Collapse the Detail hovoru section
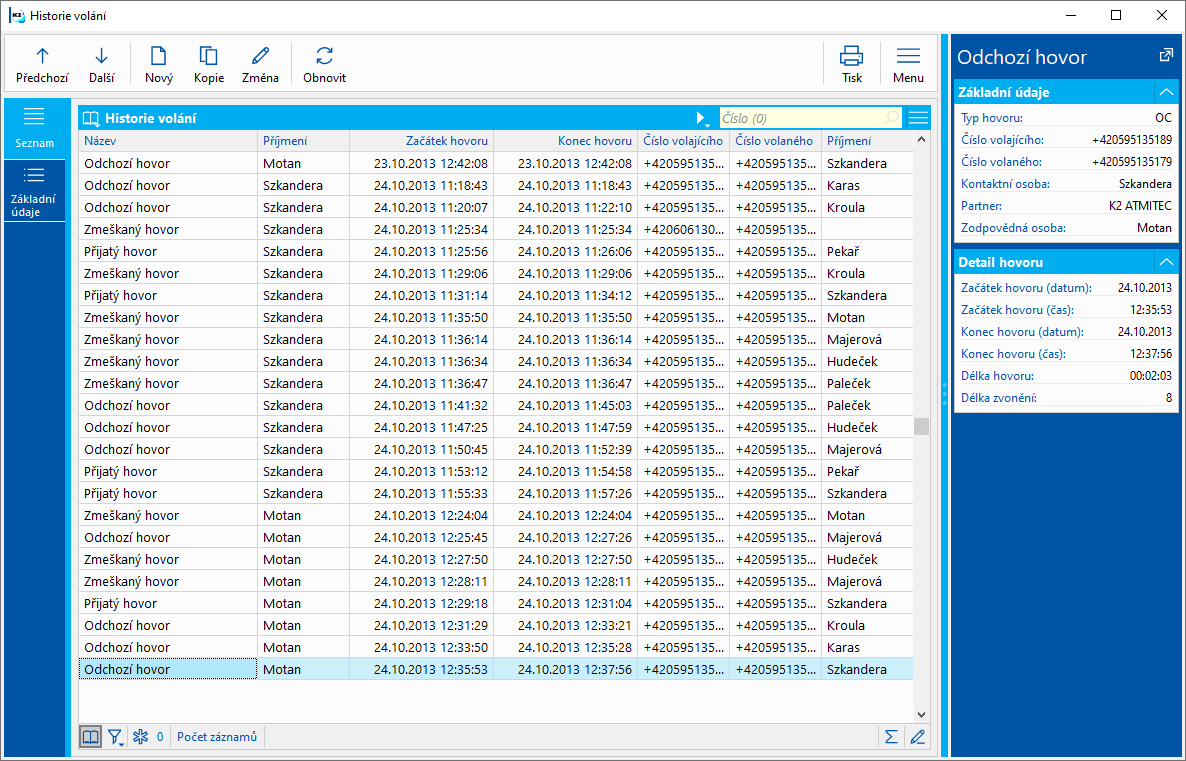1186x761 pixels. [x=1165, y=262]
